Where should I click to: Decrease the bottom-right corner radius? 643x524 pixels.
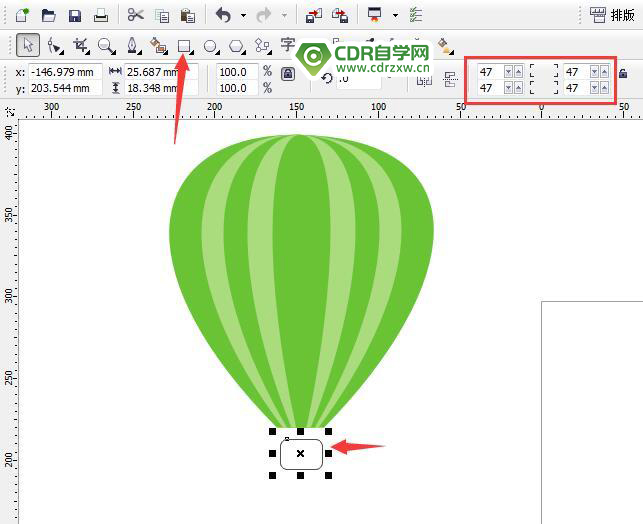[x=595, y=88]
